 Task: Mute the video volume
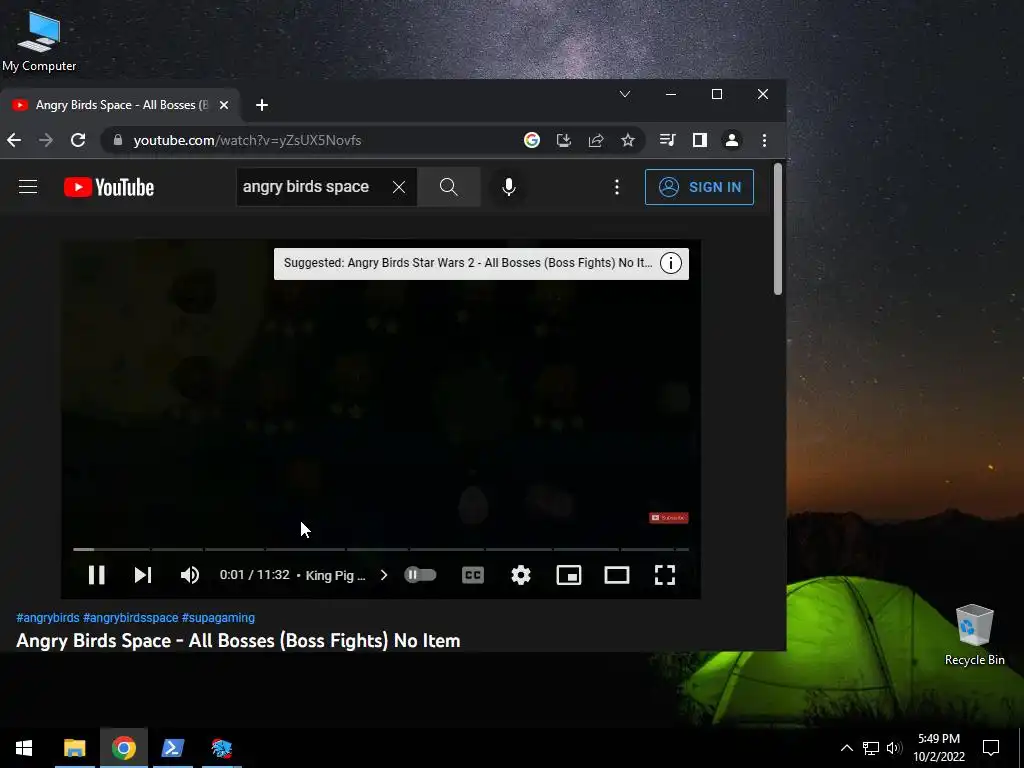[189, 575]
